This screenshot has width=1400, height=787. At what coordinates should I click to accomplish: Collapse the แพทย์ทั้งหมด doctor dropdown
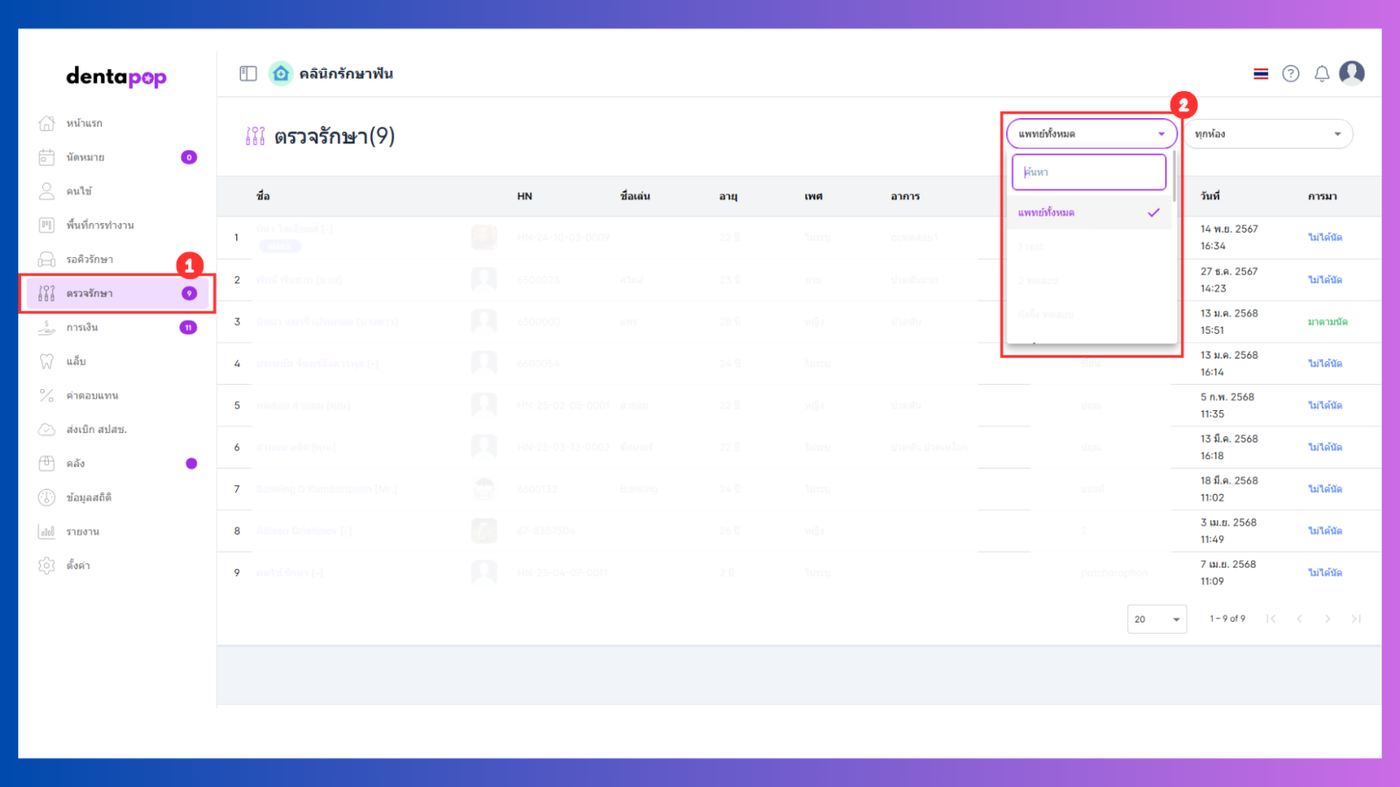(1092, 134)
